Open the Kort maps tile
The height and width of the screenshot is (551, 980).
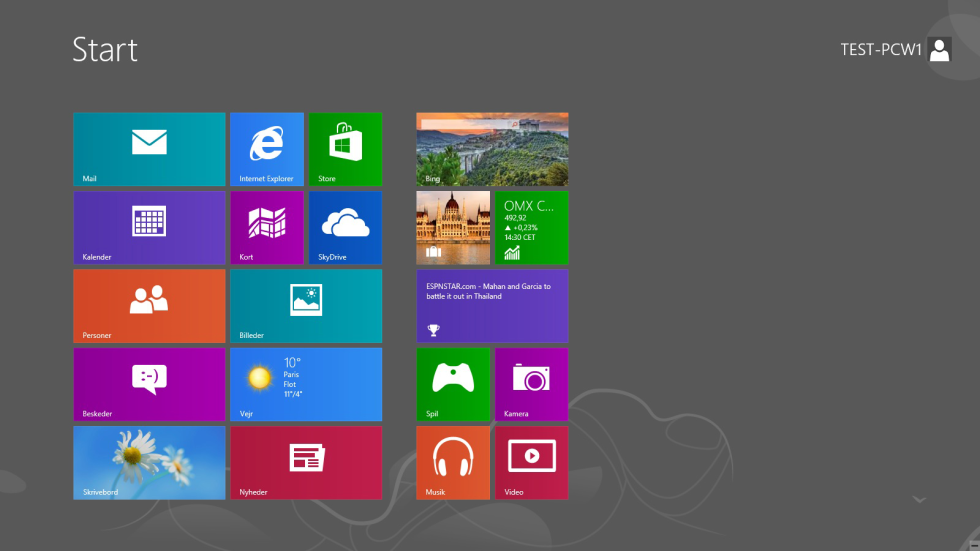coord(266,227)
